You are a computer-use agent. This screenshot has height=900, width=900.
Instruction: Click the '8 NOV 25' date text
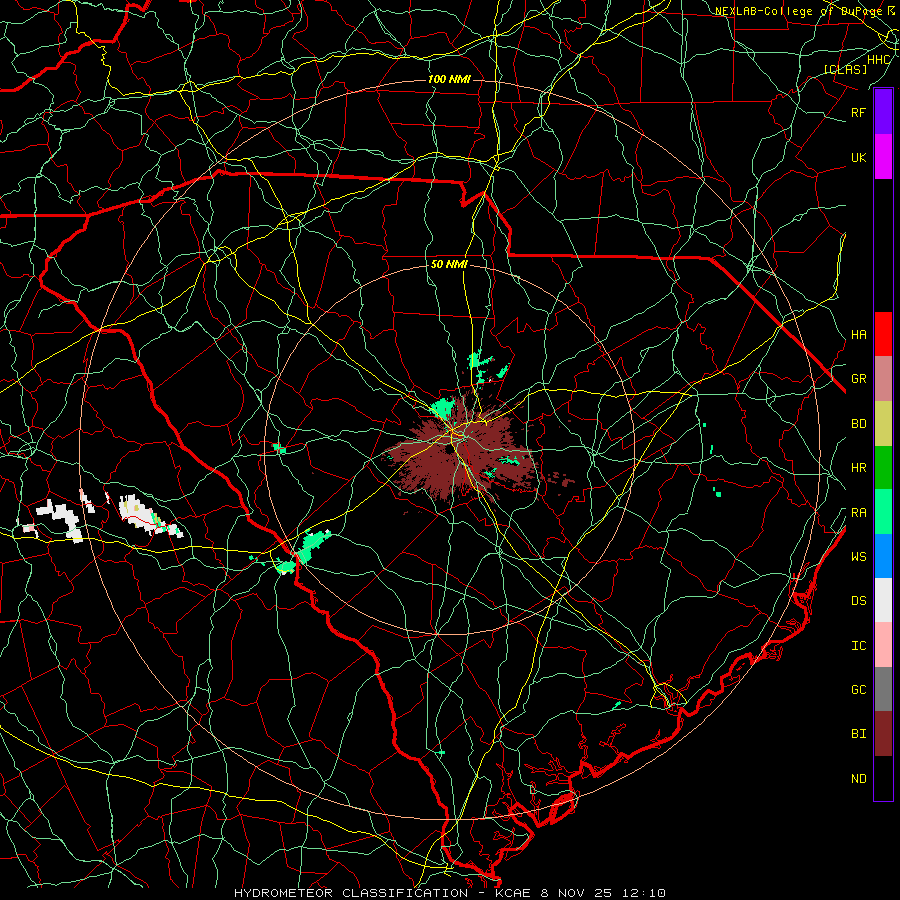pyautogui.click(x=577, y=893)
